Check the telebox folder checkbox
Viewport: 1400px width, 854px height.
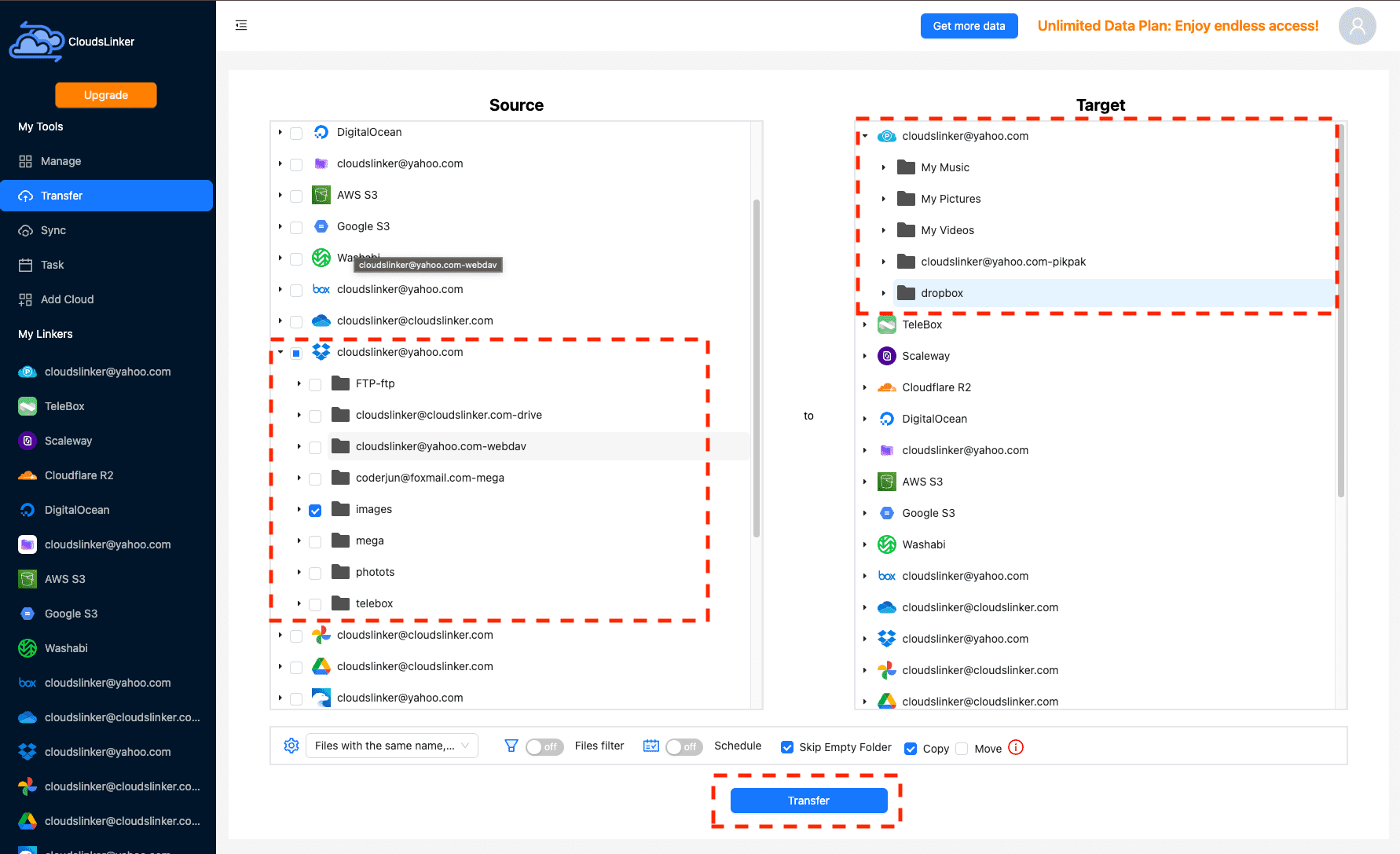(x=315, y=604)
